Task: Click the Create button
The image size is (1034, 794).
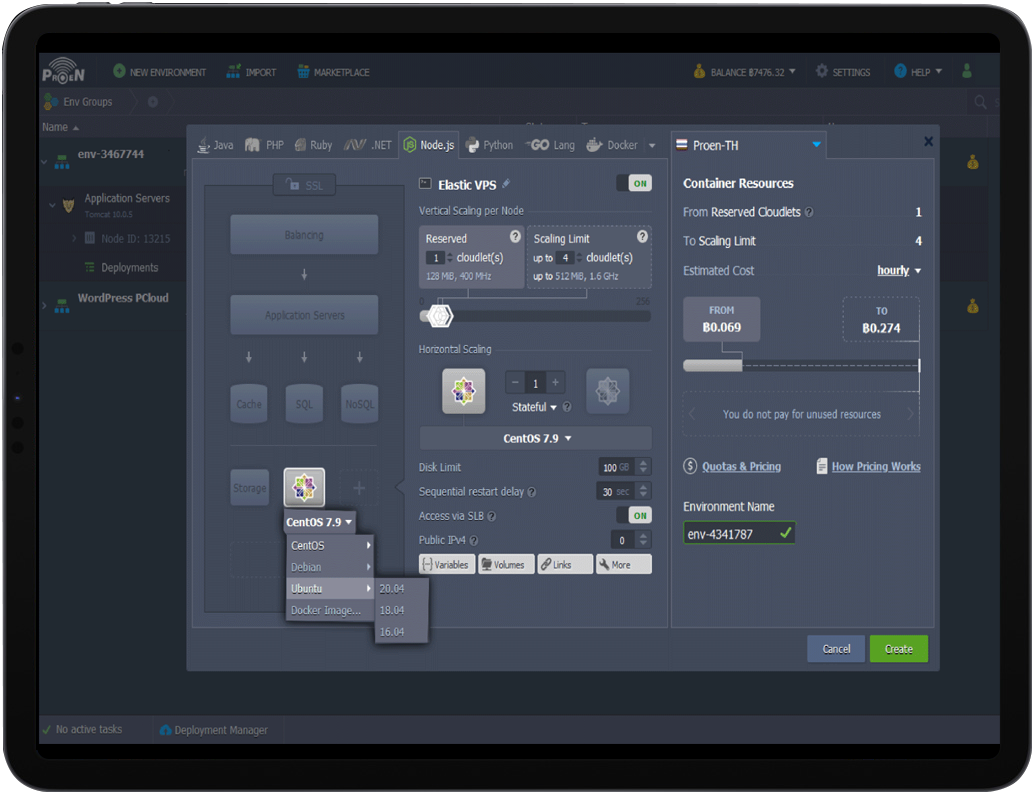Action: [x=899, y=649]
